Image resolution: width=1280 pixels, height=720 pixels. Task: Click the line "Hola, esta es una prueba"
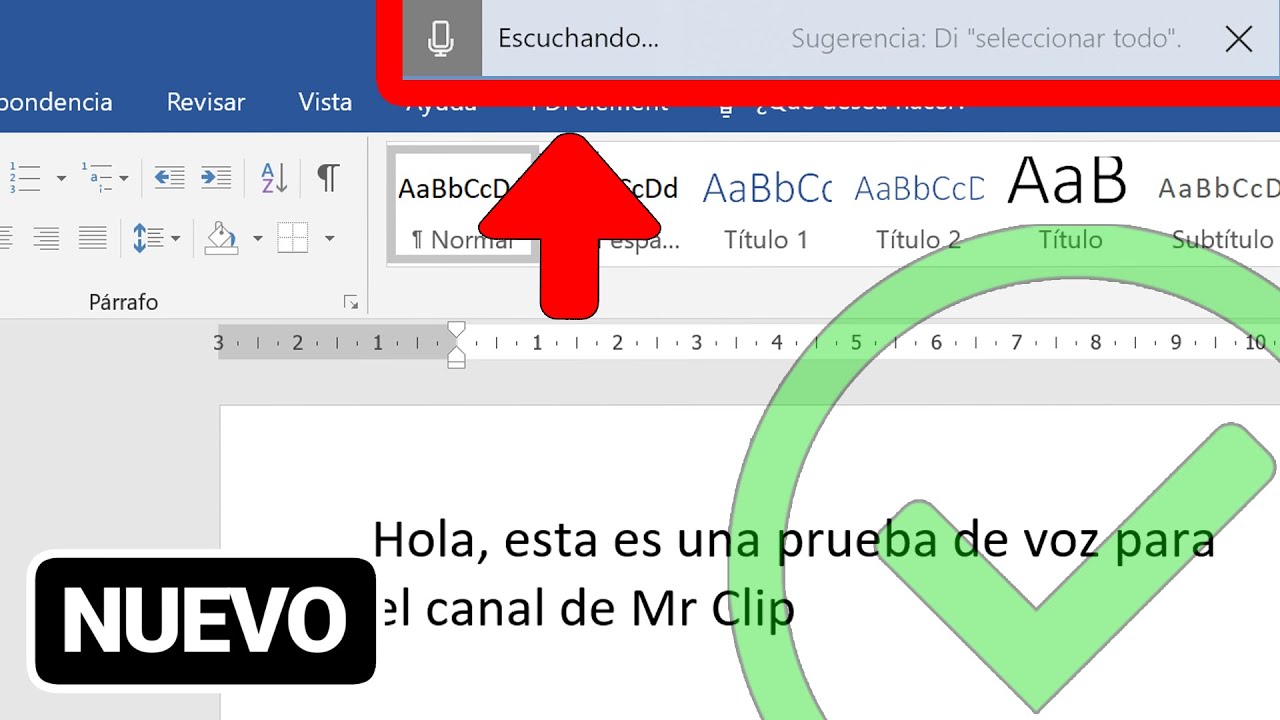(x=794, y=540)
